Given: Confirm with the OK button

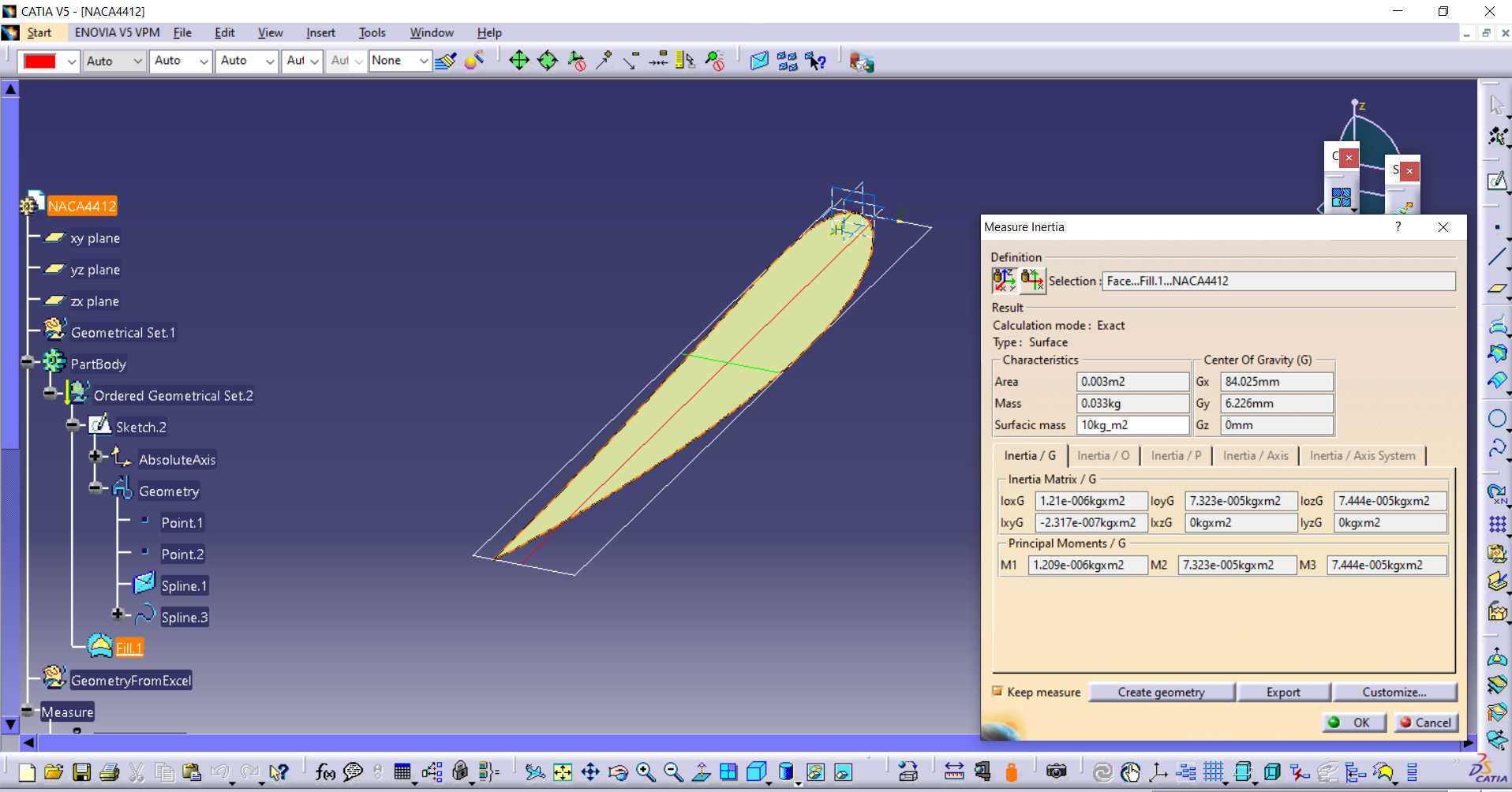Looking at the screenshot, I should [1354, 723].
